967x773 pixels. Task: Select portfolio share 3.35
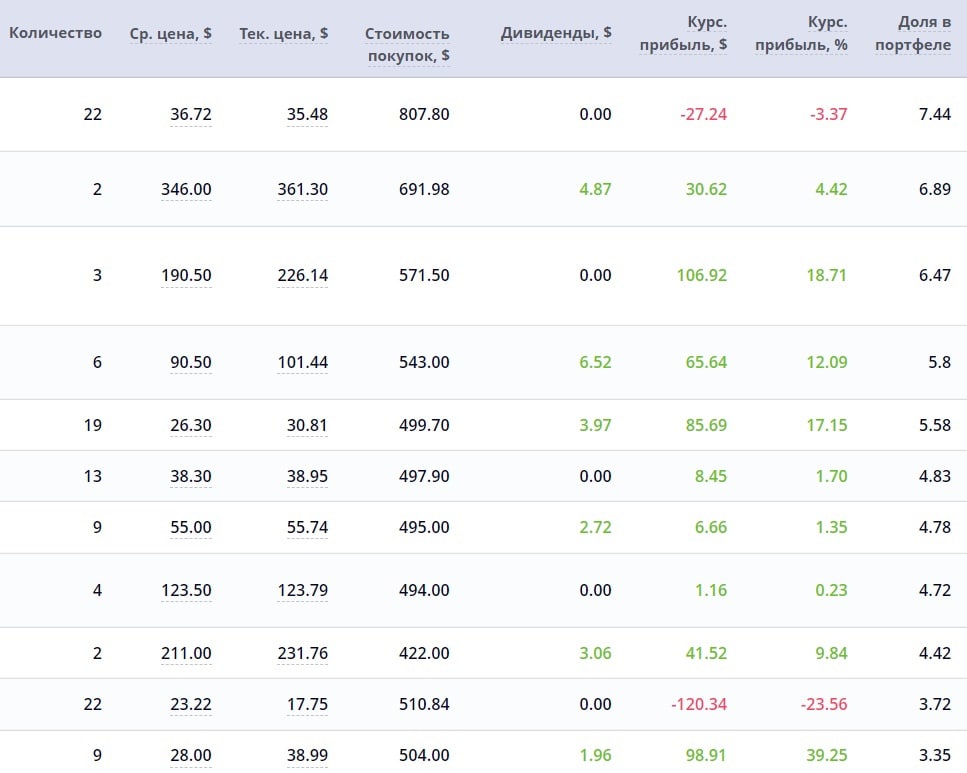935,755
